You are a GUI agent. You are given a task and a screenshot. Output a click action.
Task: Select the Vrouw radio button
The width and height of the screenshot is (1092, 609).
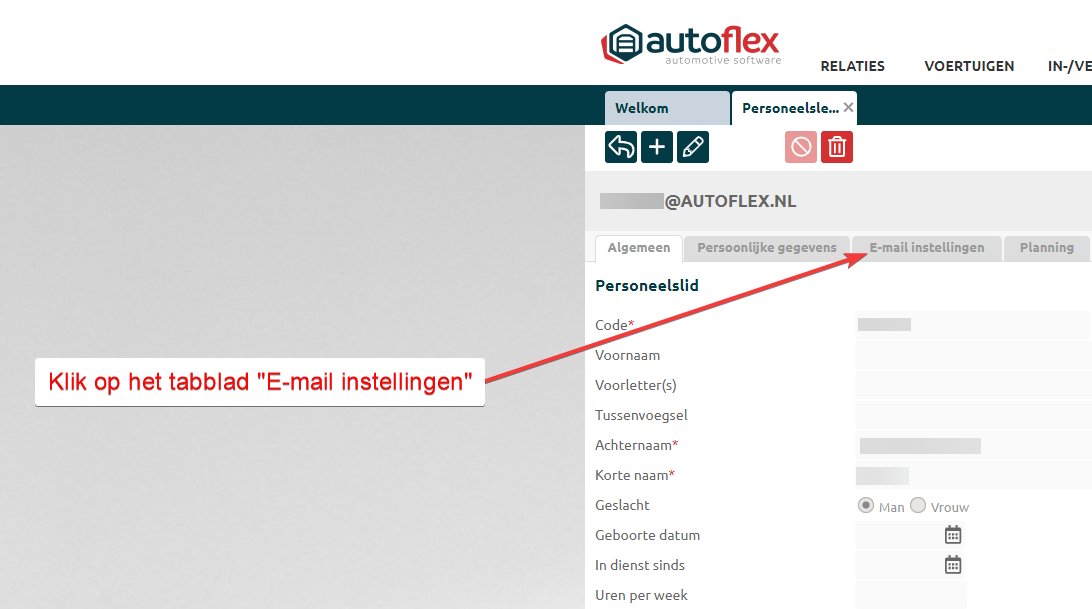[918, 506]
